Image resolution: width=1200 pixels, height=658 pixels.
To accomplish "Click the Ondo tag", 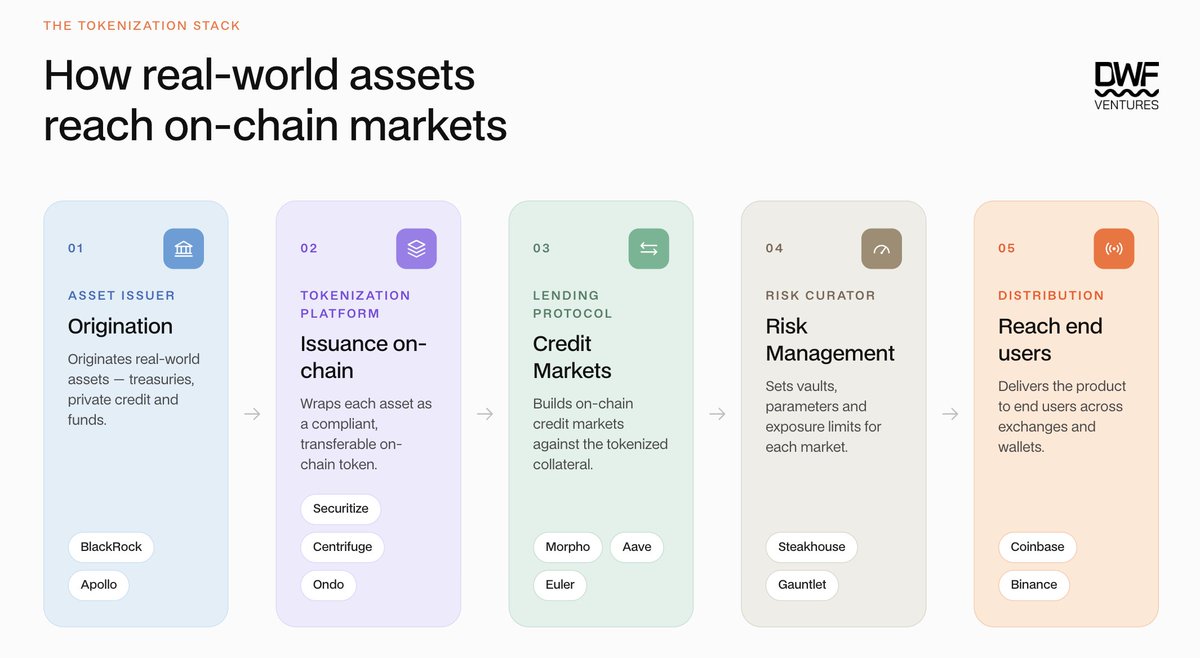I will click(329, 585).
